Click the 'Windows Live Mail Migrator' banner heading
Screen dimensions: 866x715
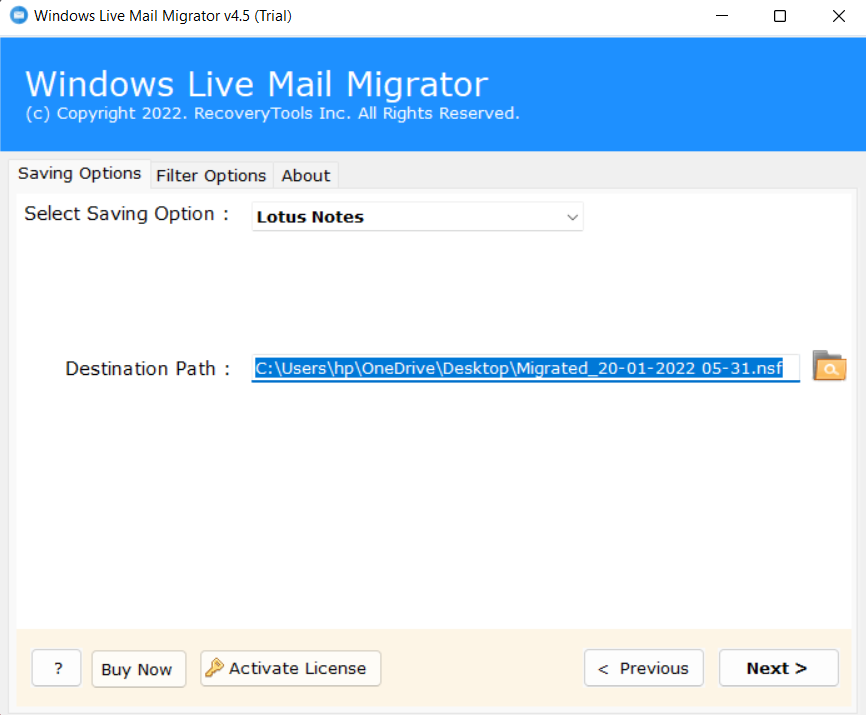pos(257,84)
